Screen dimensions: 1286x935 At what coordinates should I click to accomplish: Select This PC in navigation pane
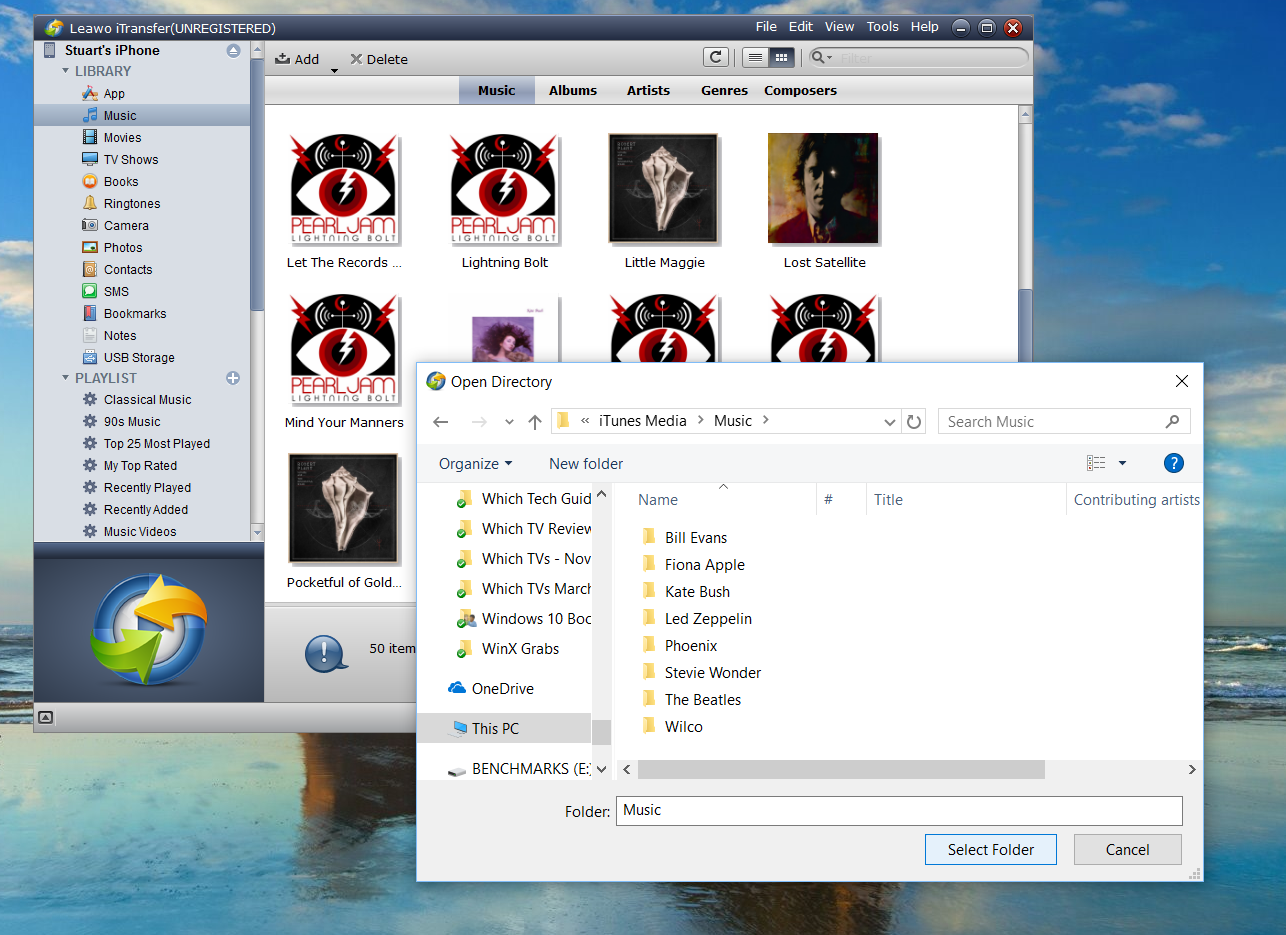click(x=503, y=728)
